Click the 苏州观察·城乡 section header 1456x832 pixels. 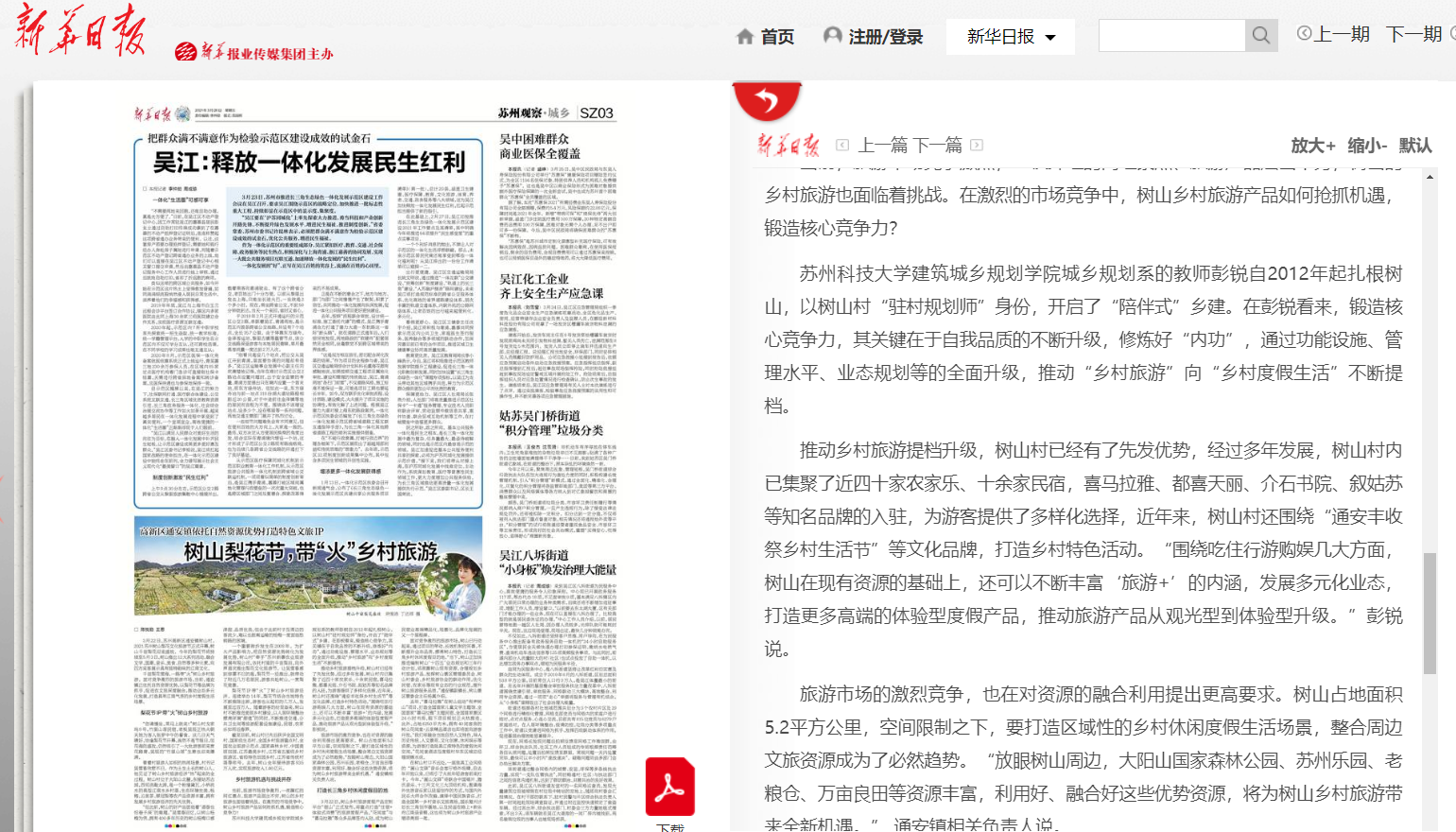point(534,113)
